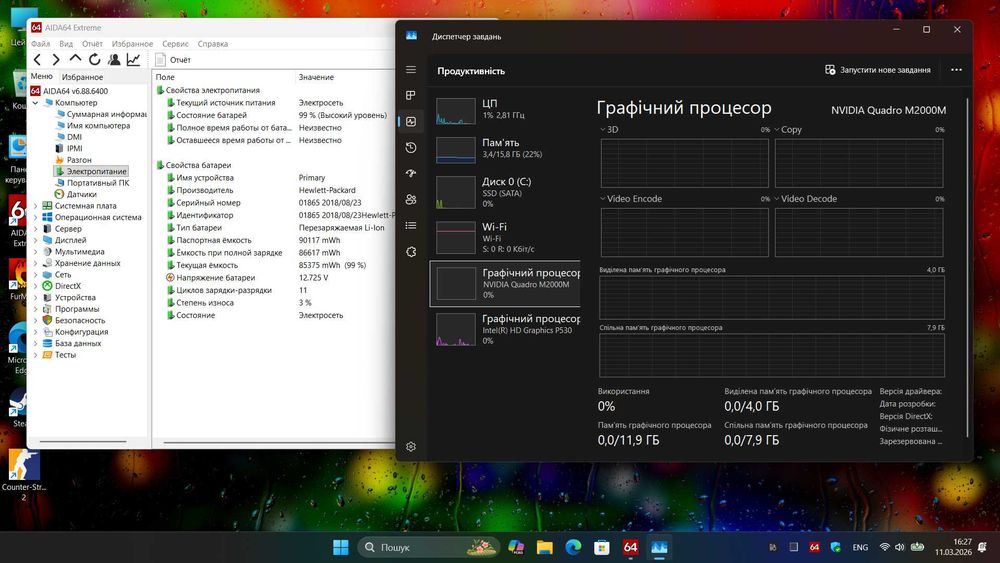Viewport: 1000px width, 563px height.
Task: Click AIDA64 forward arrow toolbar icon
Action: pyautogui.click(x=56, y=59)
